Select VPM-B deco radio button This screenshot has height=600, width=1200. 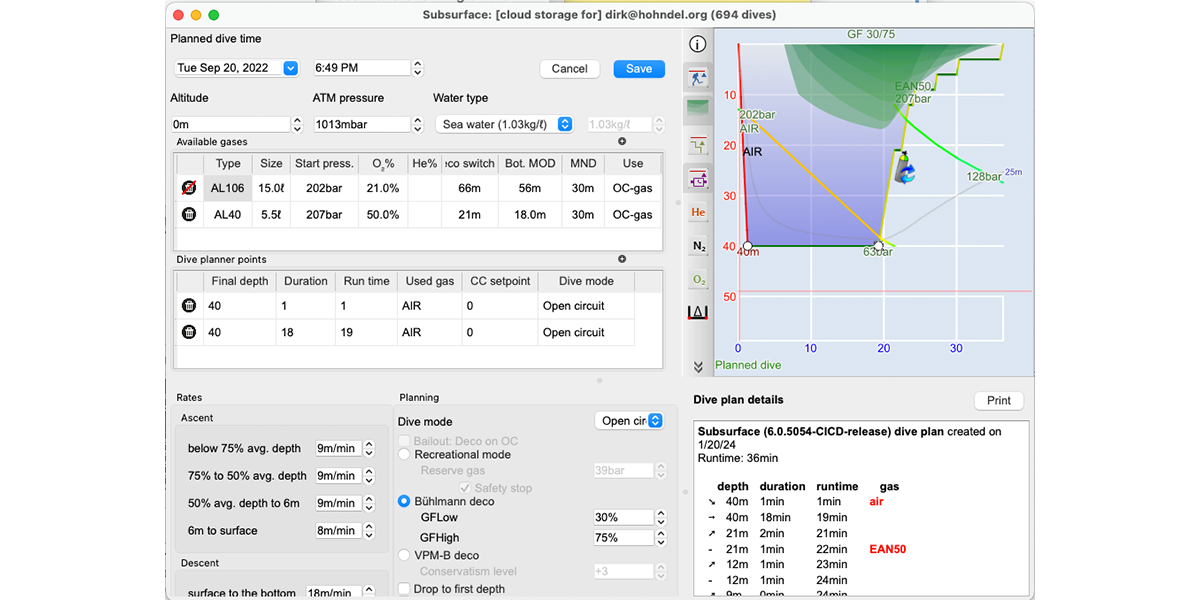click(x=405, y=555)
